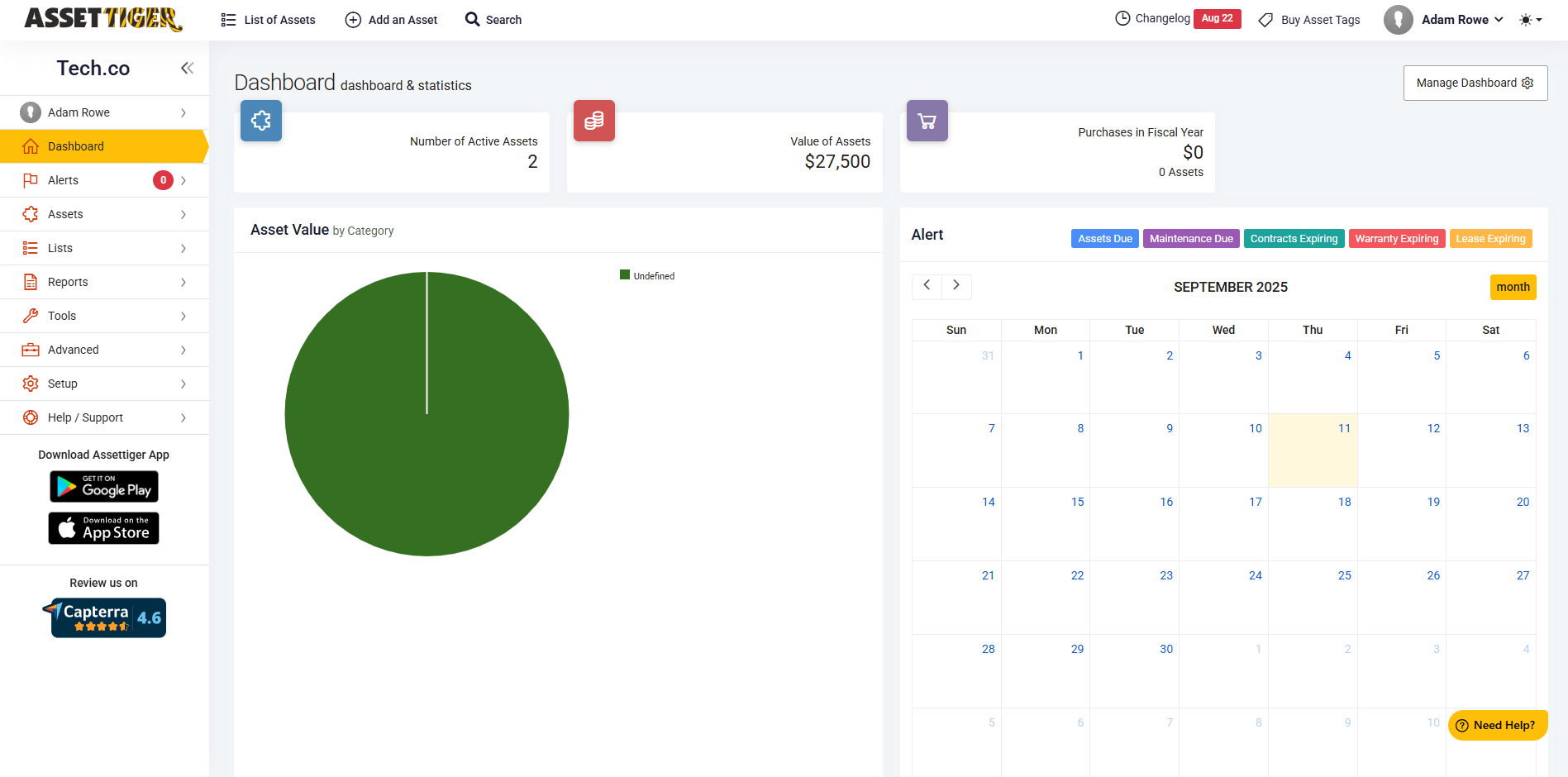Expand the Help / Support chevron
This screenshot has height=777, width=1568.
(x=183, y=417)
